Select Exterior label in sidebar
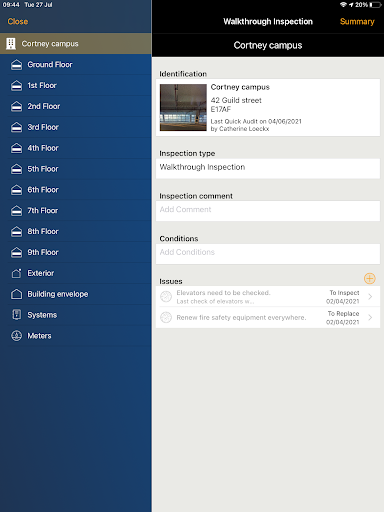 tap(41, 273)
